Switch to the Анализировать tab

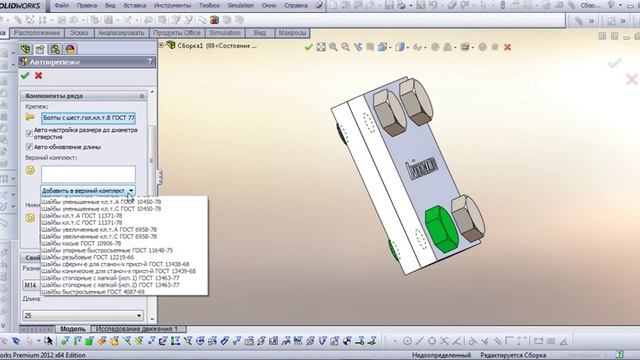pyautogui.click(x=121, y=33)
